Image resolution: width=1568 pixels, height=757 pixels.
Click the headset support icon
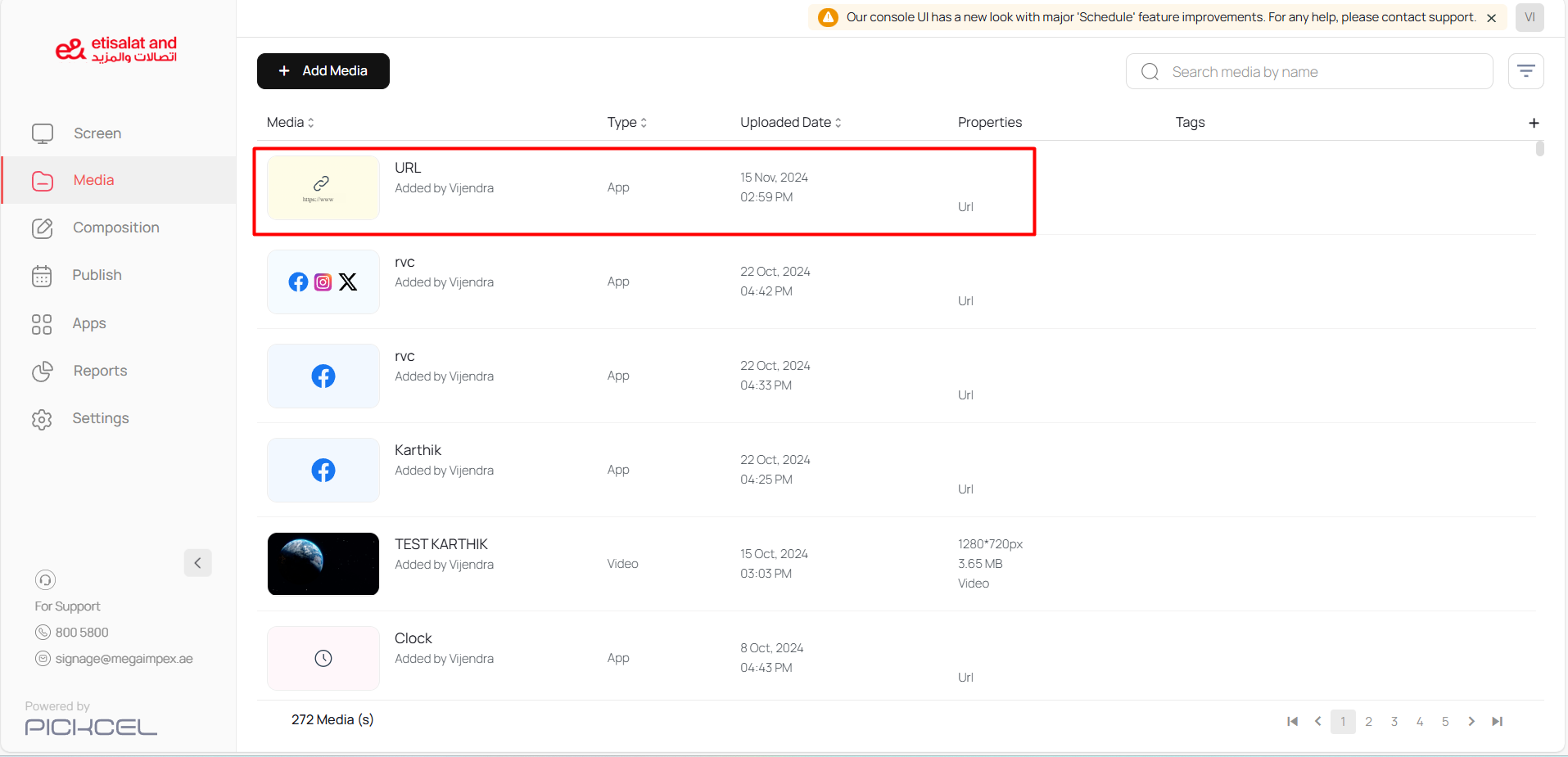45,580
